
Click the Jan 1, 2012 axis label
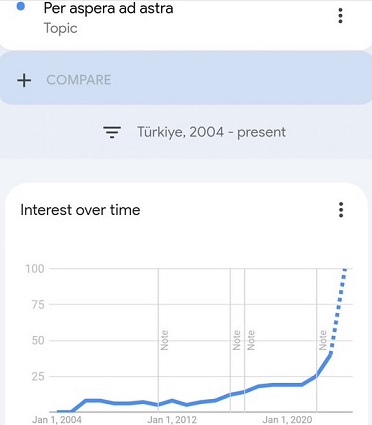[172, 420]
